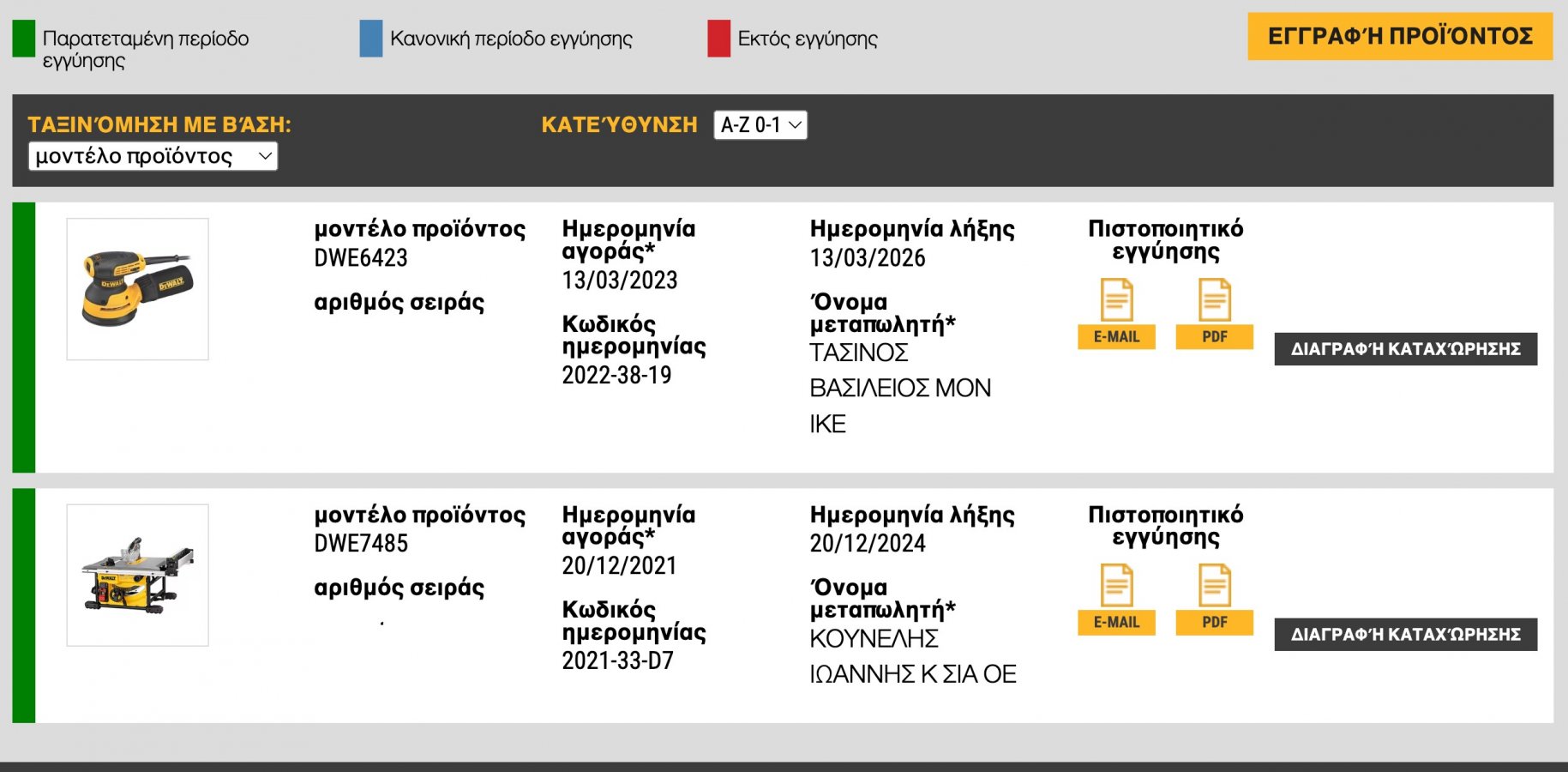This screenshot has width=1568, height=772.
Task: Click the purchase date 20/12/2021
Action: tap(620, 565)
